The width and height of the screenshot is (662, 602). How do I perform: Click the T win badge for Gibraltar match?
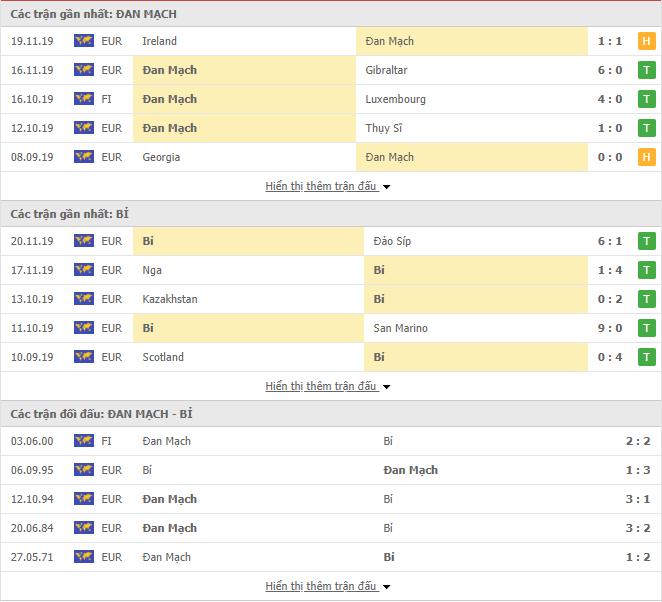pos(646,70)
